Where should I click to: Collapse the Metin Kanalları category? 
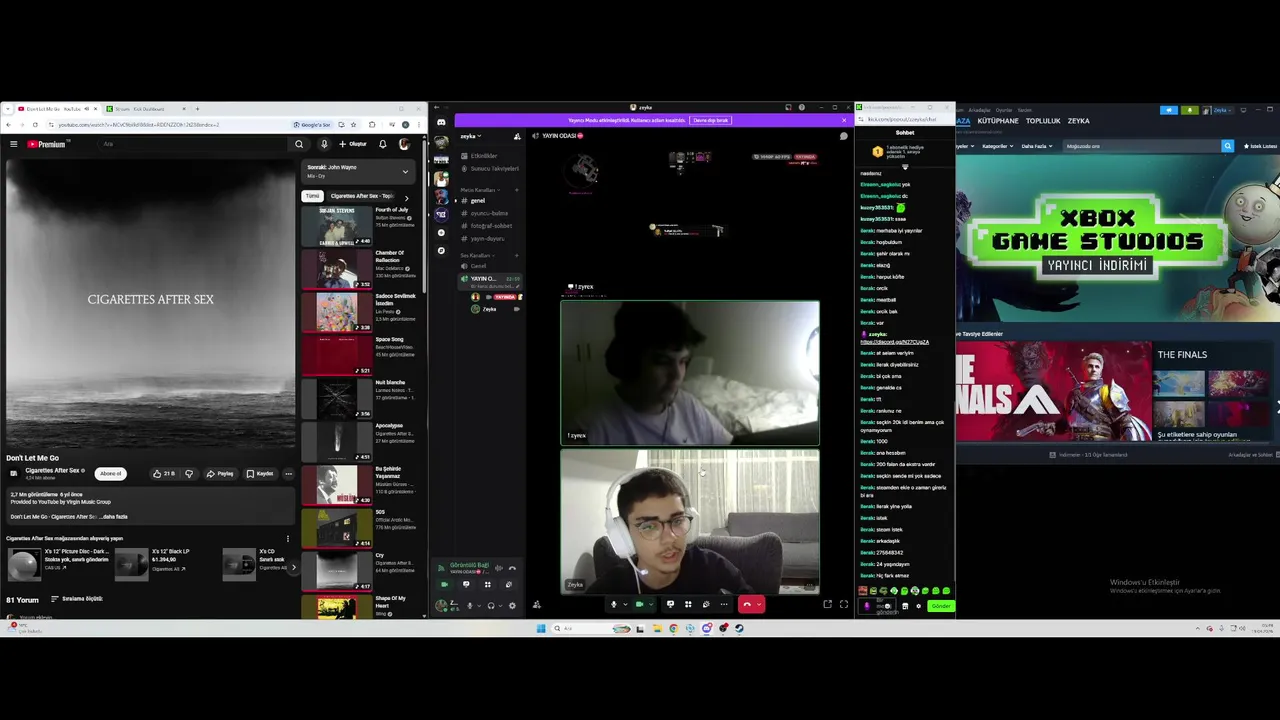478,189
